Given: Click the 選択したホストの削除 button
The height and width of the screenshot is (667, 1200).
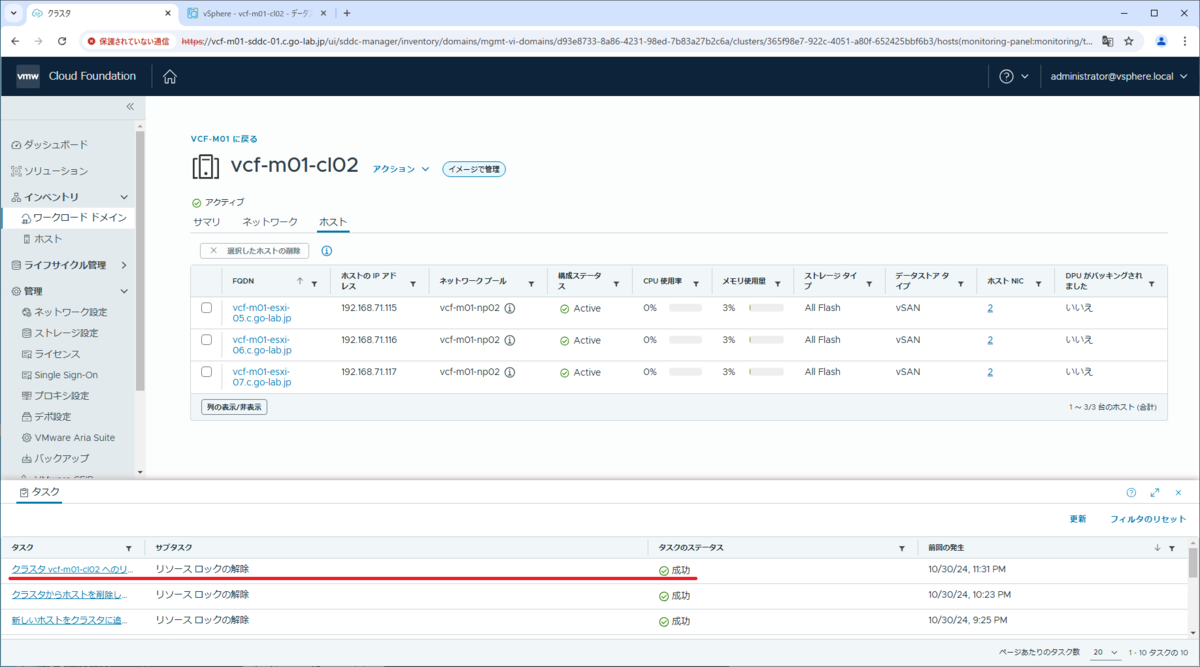Looking at the screenshot, I should pos(255,251).
